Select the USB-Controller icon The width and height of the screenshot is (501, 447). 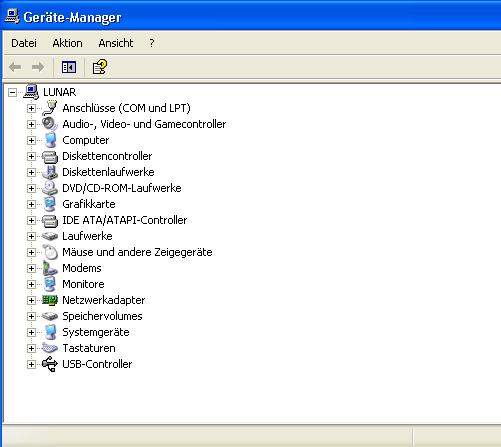click(x=50, y=364)
